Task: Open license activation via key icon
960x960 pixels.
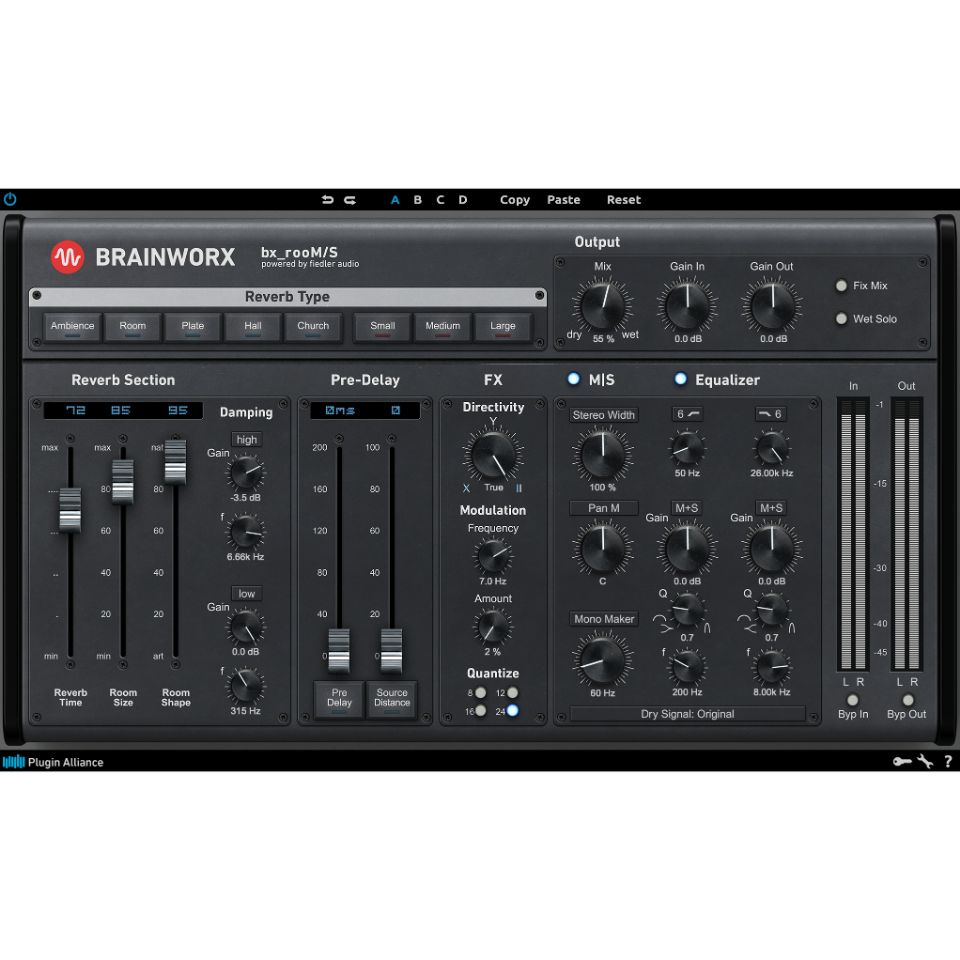Action: 901,761
